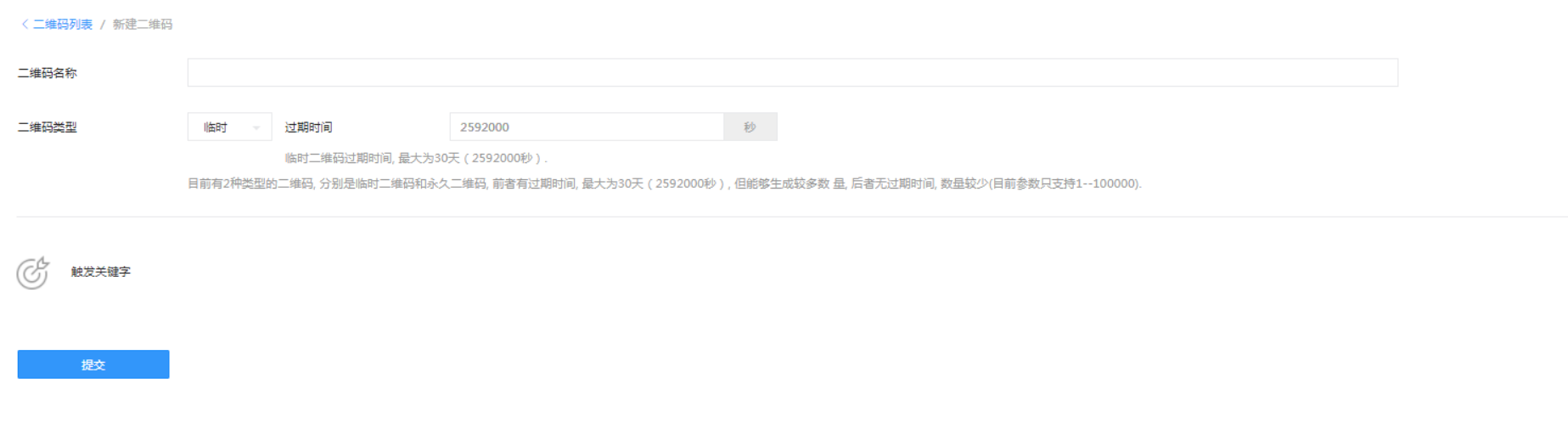
Task: Focus the 二维码名称 text field
Action: click(792, 72)
